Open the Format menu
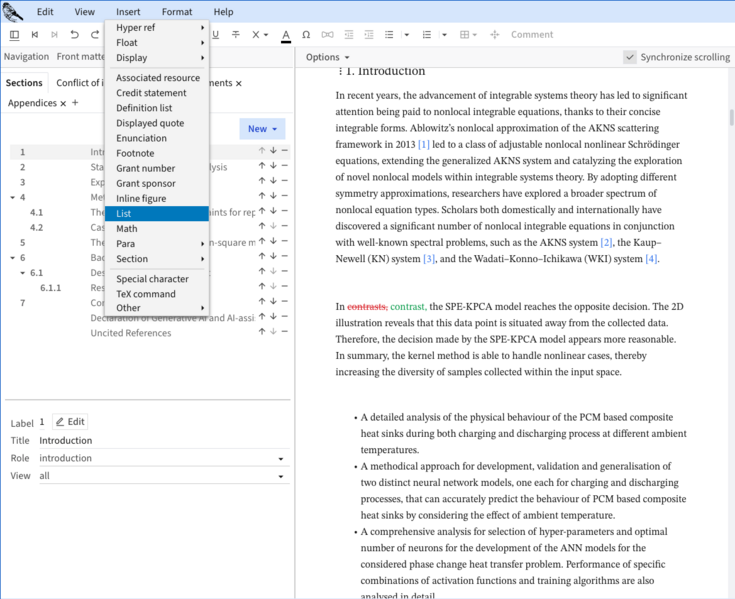This screenshot has height=599, width=735. click(x=177, y=12)
